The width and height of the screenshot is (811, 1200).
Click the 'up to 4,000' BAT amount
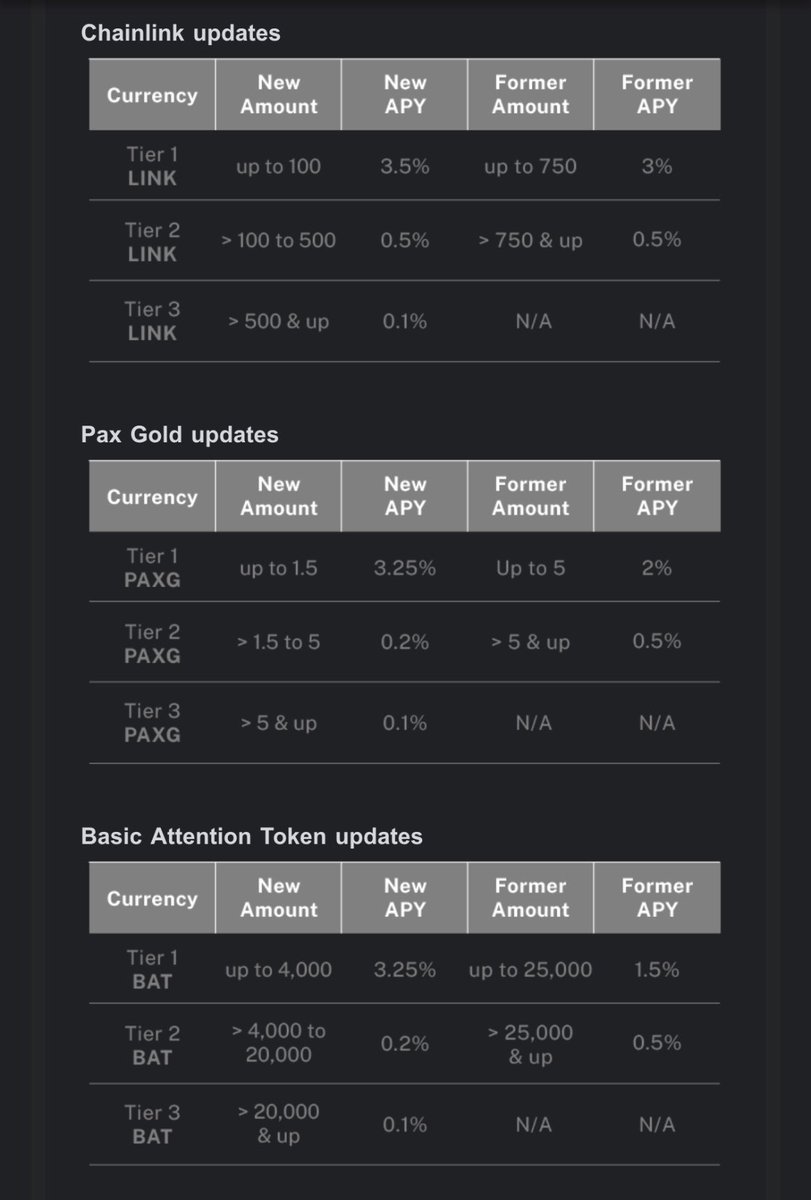click(x=278, y=970)
